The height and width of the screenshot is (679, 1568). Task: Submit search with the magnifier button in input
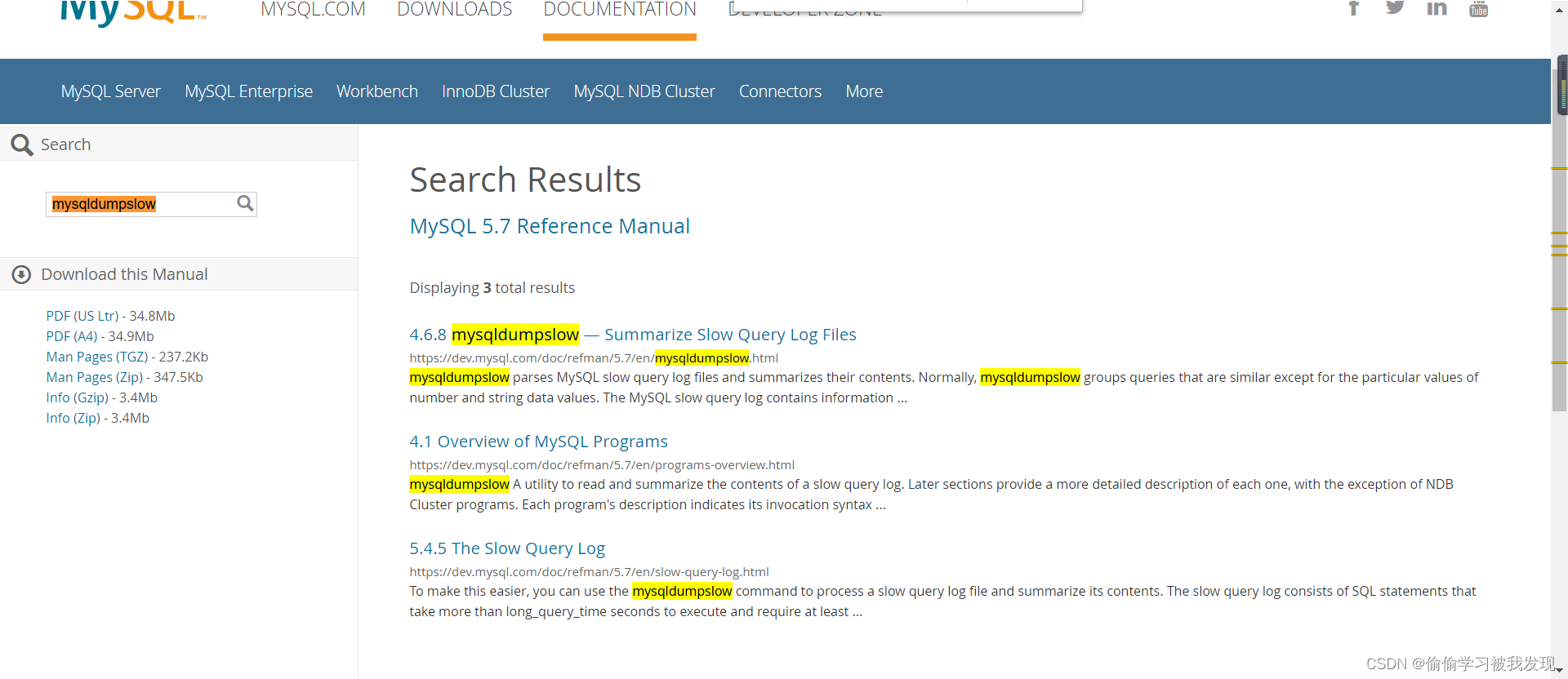245,203
